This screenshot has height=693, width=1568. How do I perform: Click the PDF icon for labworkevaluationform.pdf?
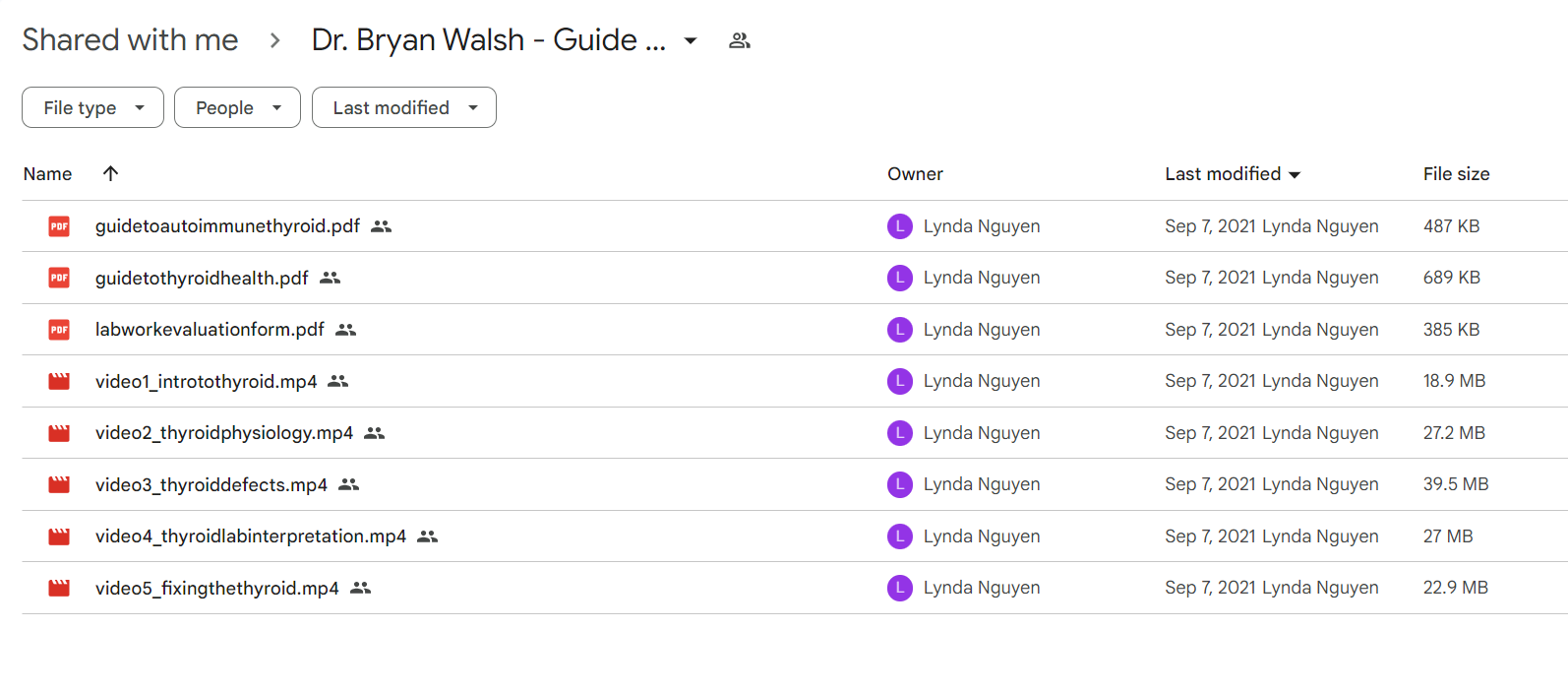[x=59, y=330]
